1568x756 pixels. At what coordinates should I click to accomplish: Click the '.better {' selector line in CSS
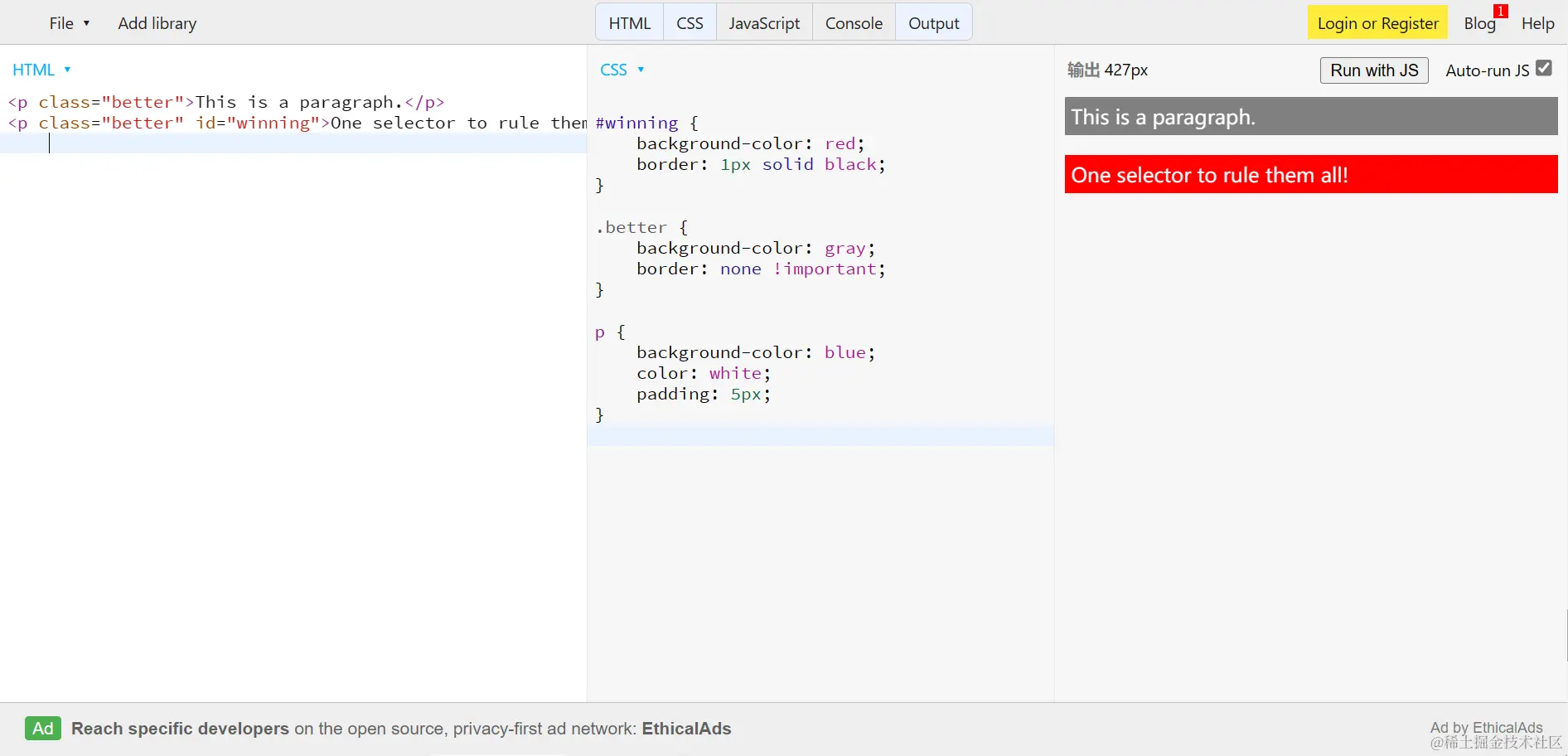[641, 227]
